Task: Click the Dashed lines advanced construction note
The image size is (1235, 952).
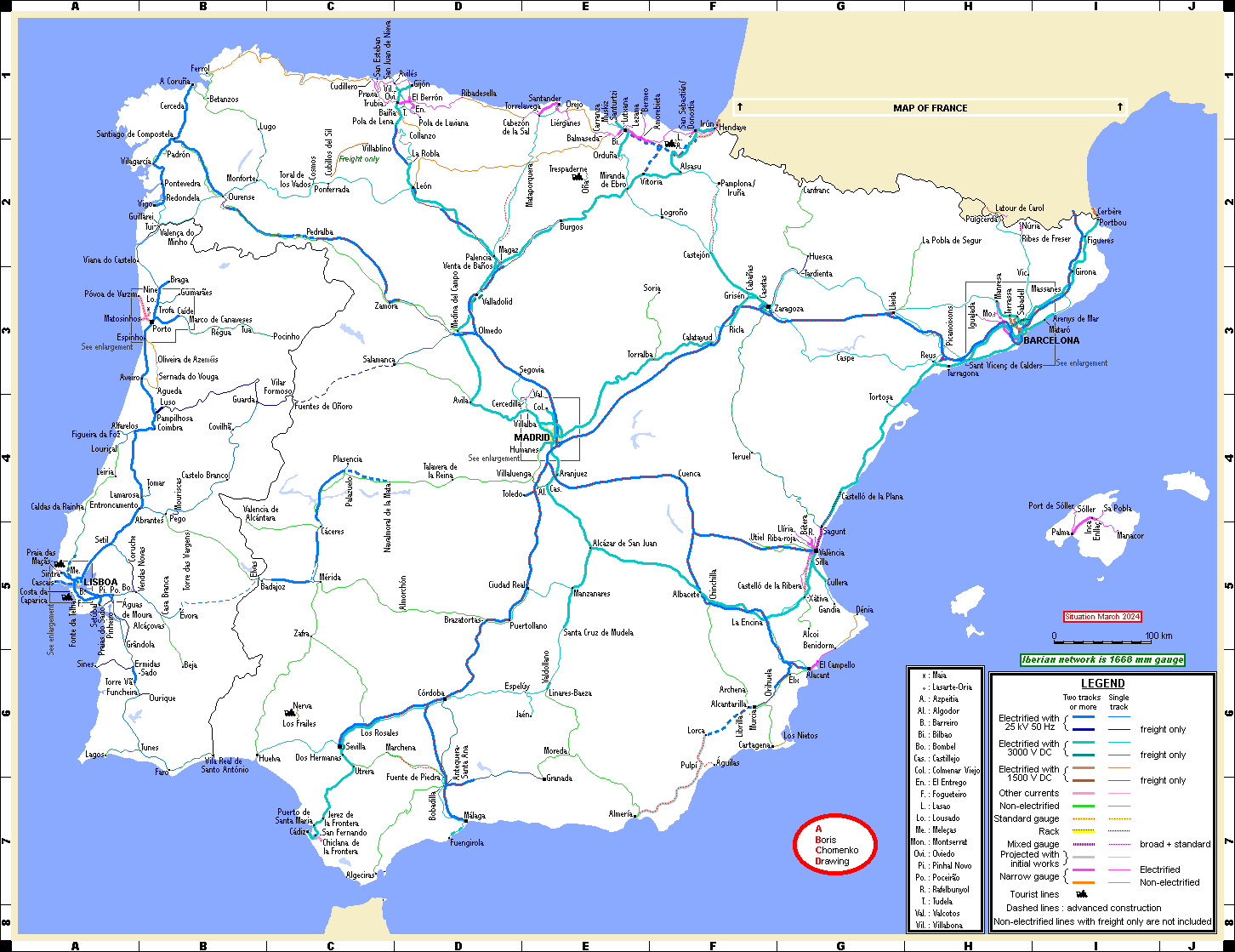Action: (x=1084, y=908)
